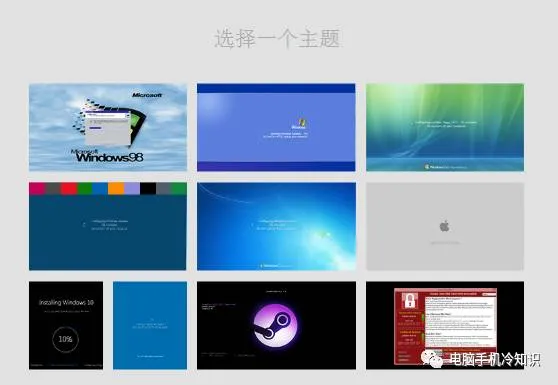Screen dimensions: 558x385
Task: Pick the Windows Vista aurora theme
Action: point(445,127)
